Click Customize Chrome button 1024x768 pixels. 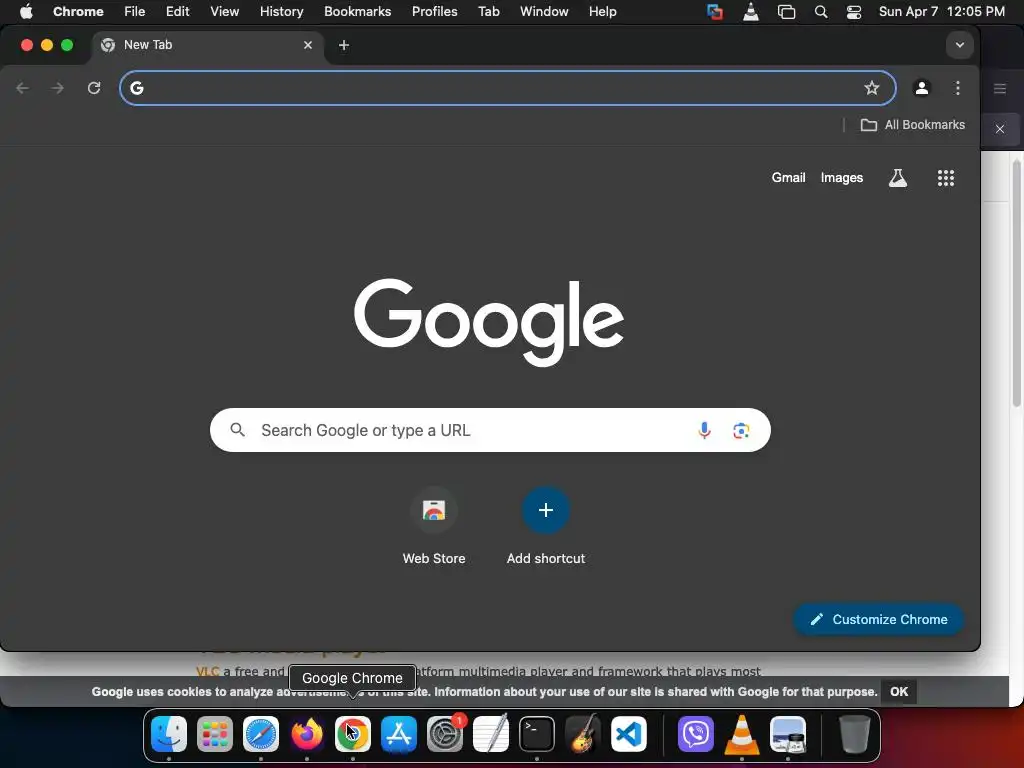point(878,619)
